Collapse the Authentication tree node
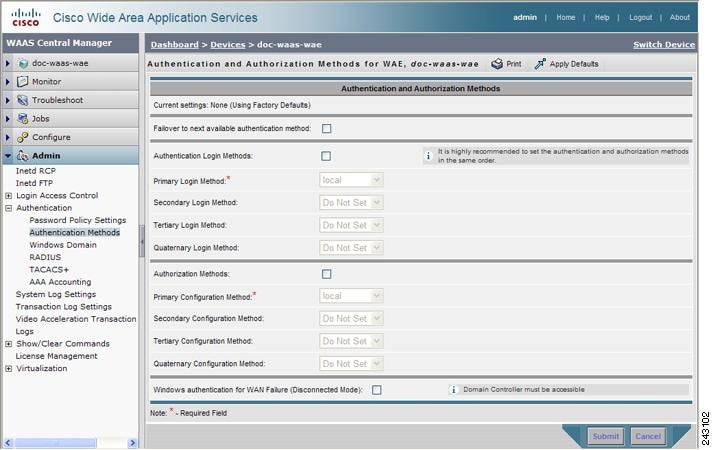712x450 pixels. [8, 208]
